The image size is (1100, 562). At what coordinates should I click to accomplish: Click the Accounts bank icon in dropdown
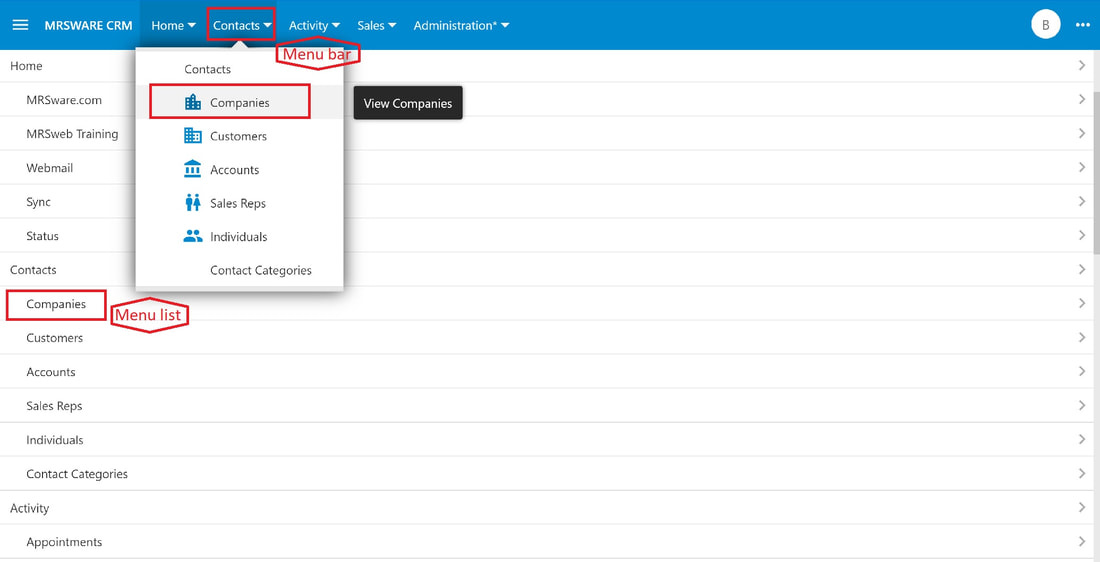tap(192, 169)
